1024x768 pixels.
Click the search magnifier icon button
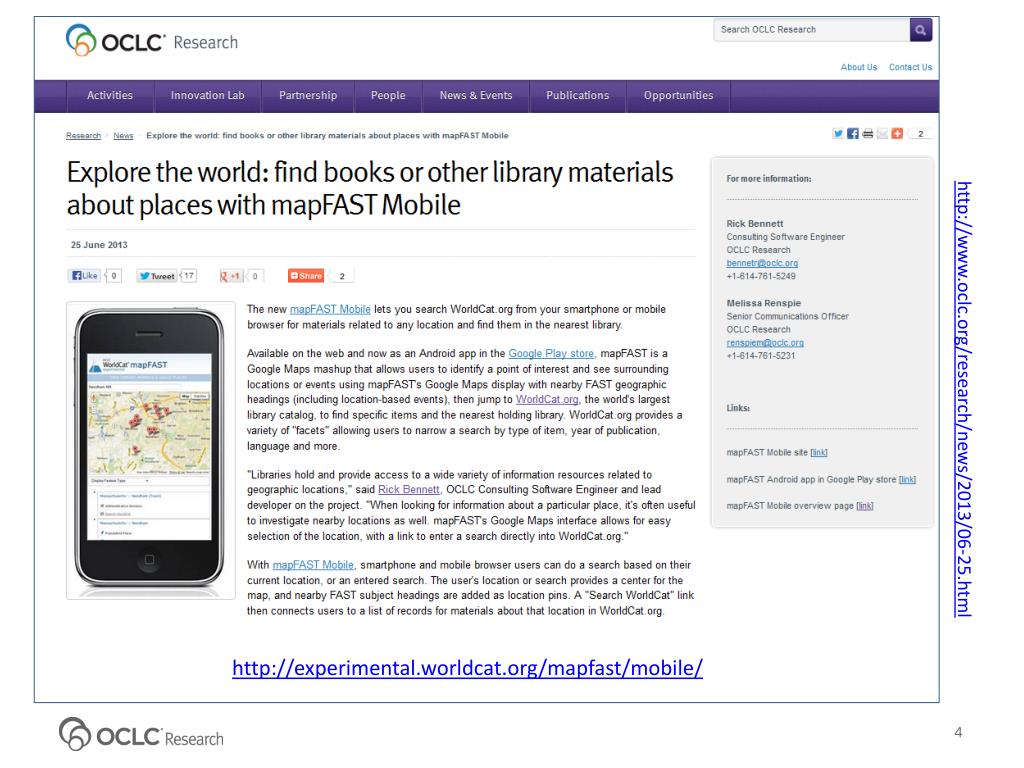click(x=920, y=29)
